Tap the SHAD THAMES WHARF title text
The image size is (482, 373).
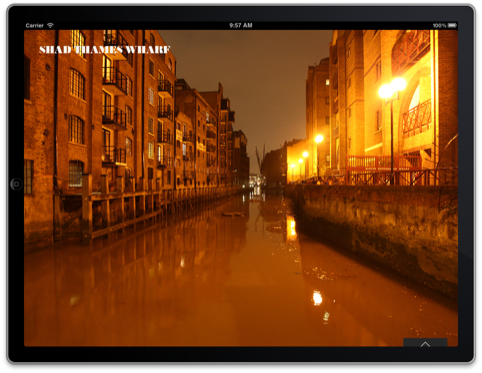pyautogui.click(x=105, y=50)
